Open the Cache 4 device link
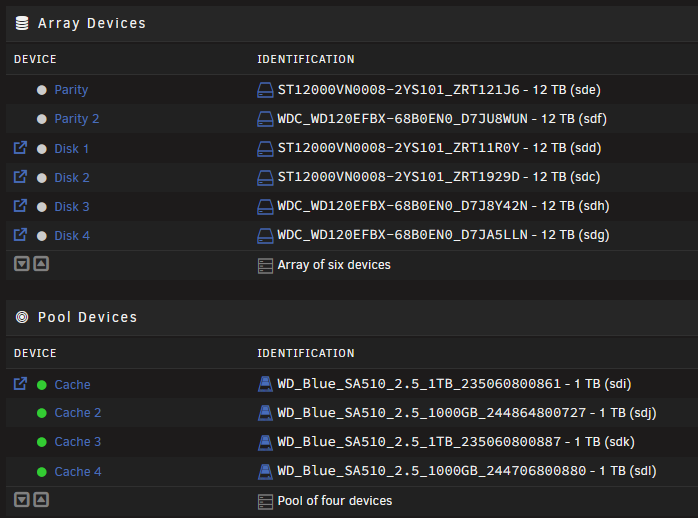The width and height of the screenshot is (698, 518). point(78,471)
